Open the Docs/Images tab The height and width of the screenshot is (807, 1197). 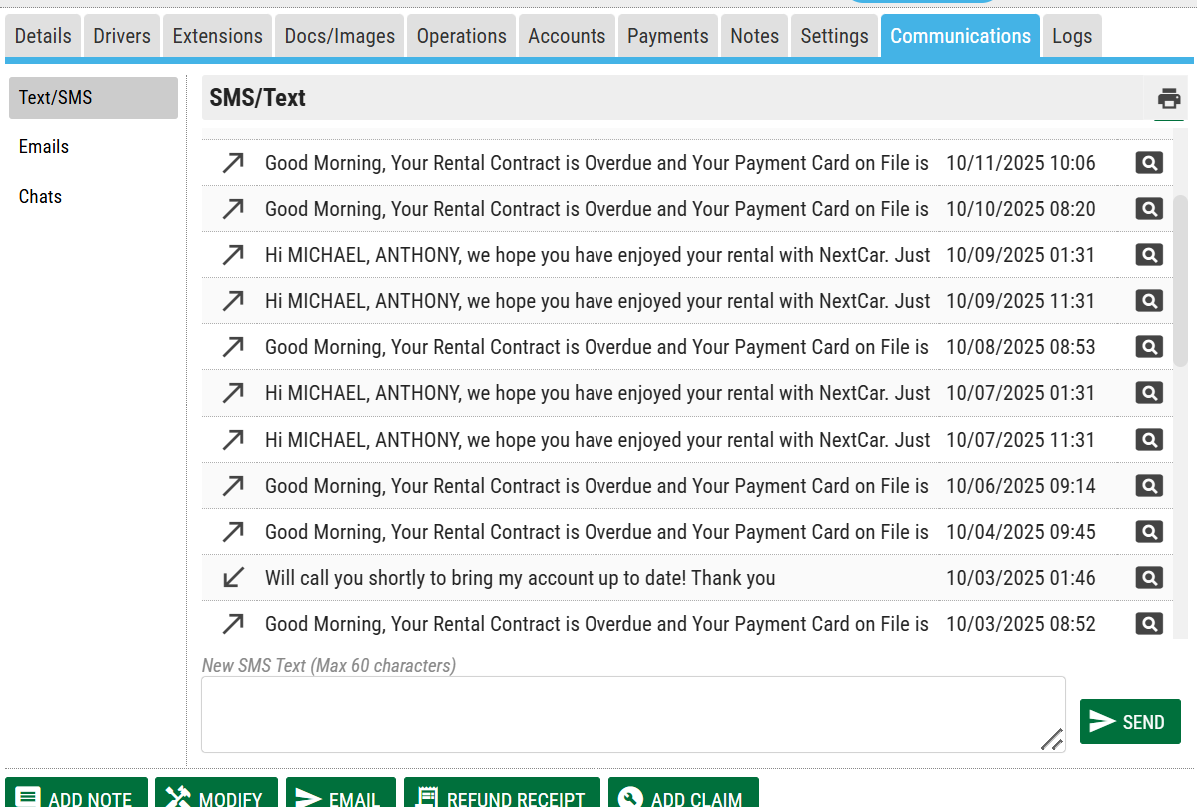(x=339, y=36)
